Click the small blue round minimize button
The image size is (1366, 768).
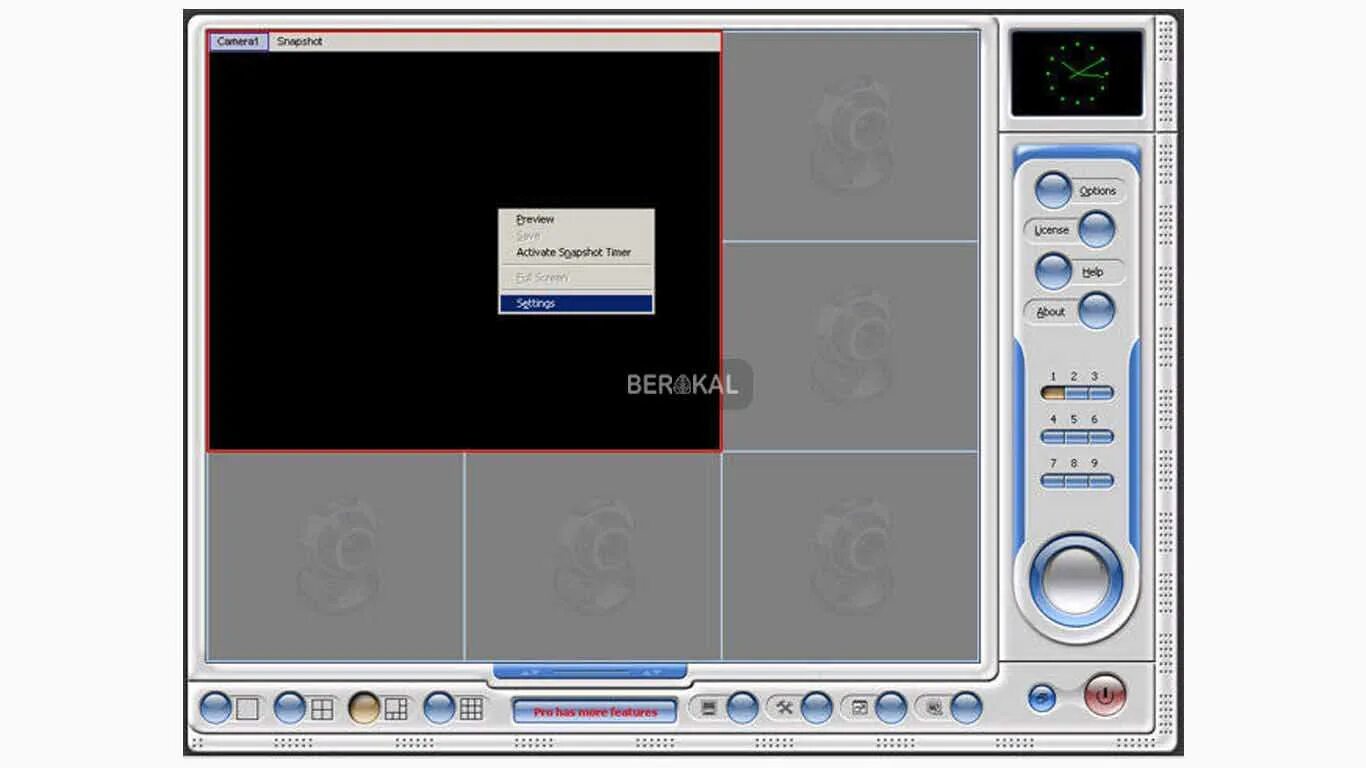point(1042,698)
